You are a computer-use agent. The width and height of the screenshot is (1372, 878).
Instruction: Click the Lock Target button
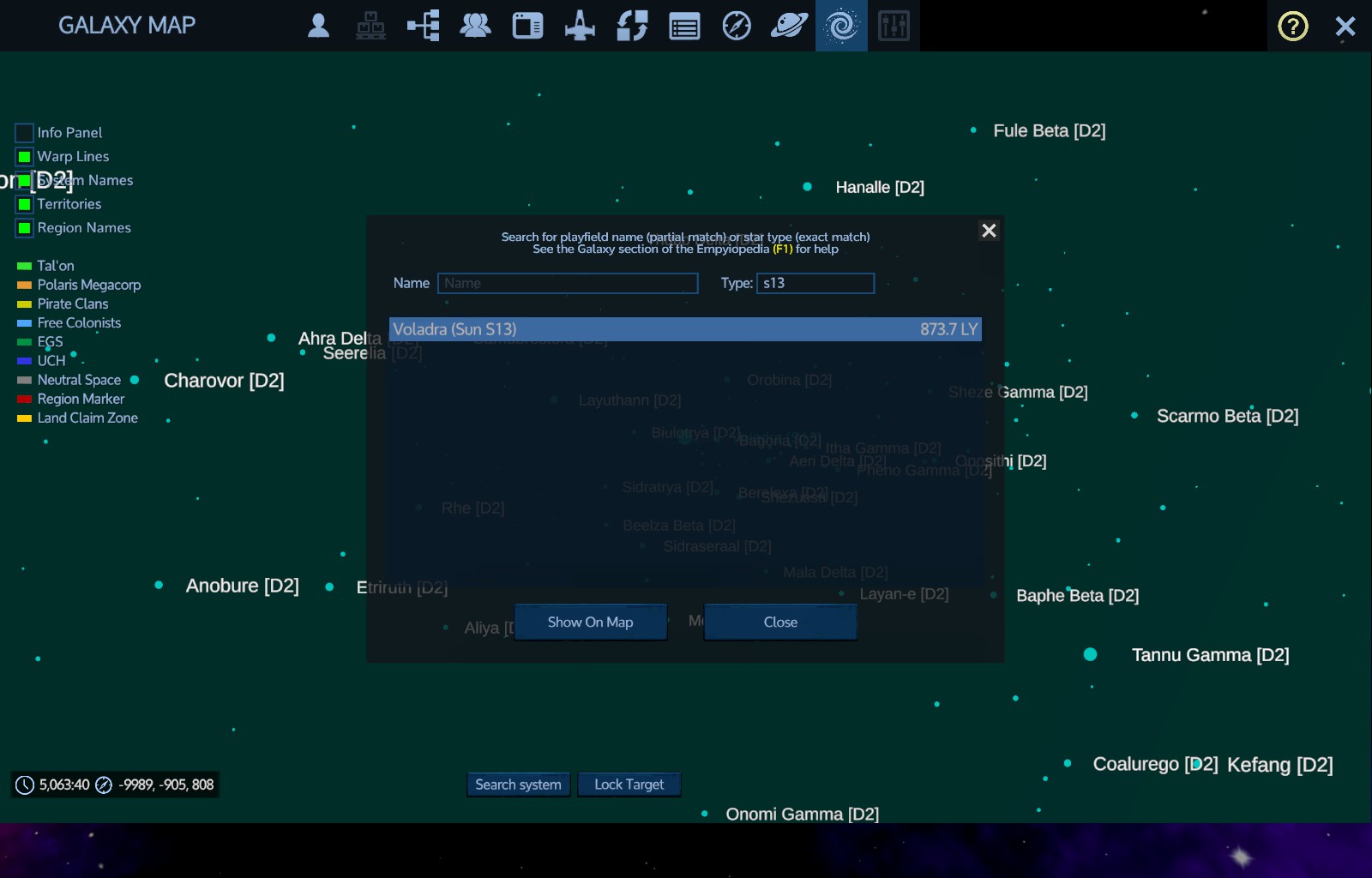[x=629, y=785]
